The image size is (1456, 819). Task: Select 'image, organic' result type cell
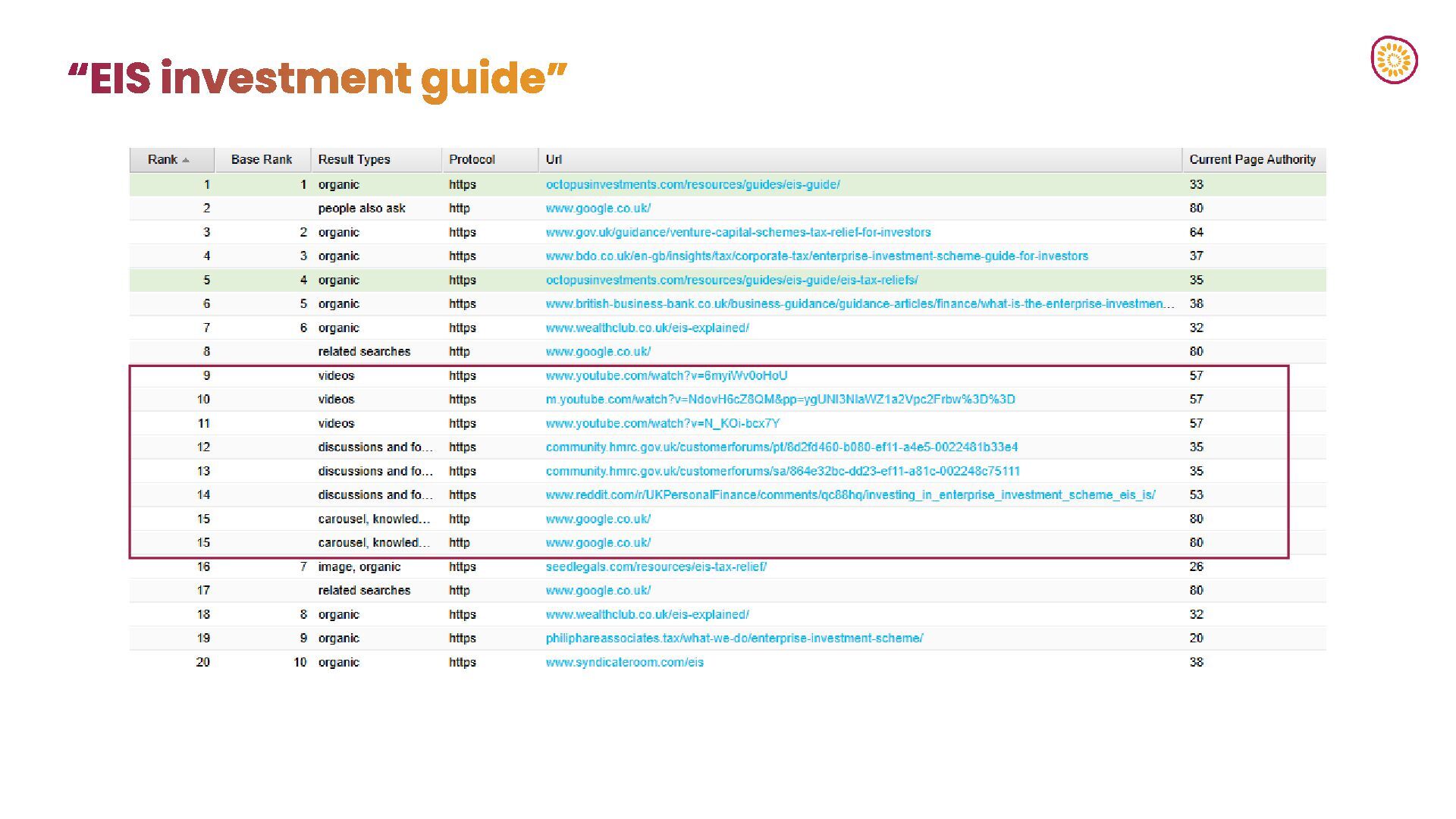[x=359, y=566]
